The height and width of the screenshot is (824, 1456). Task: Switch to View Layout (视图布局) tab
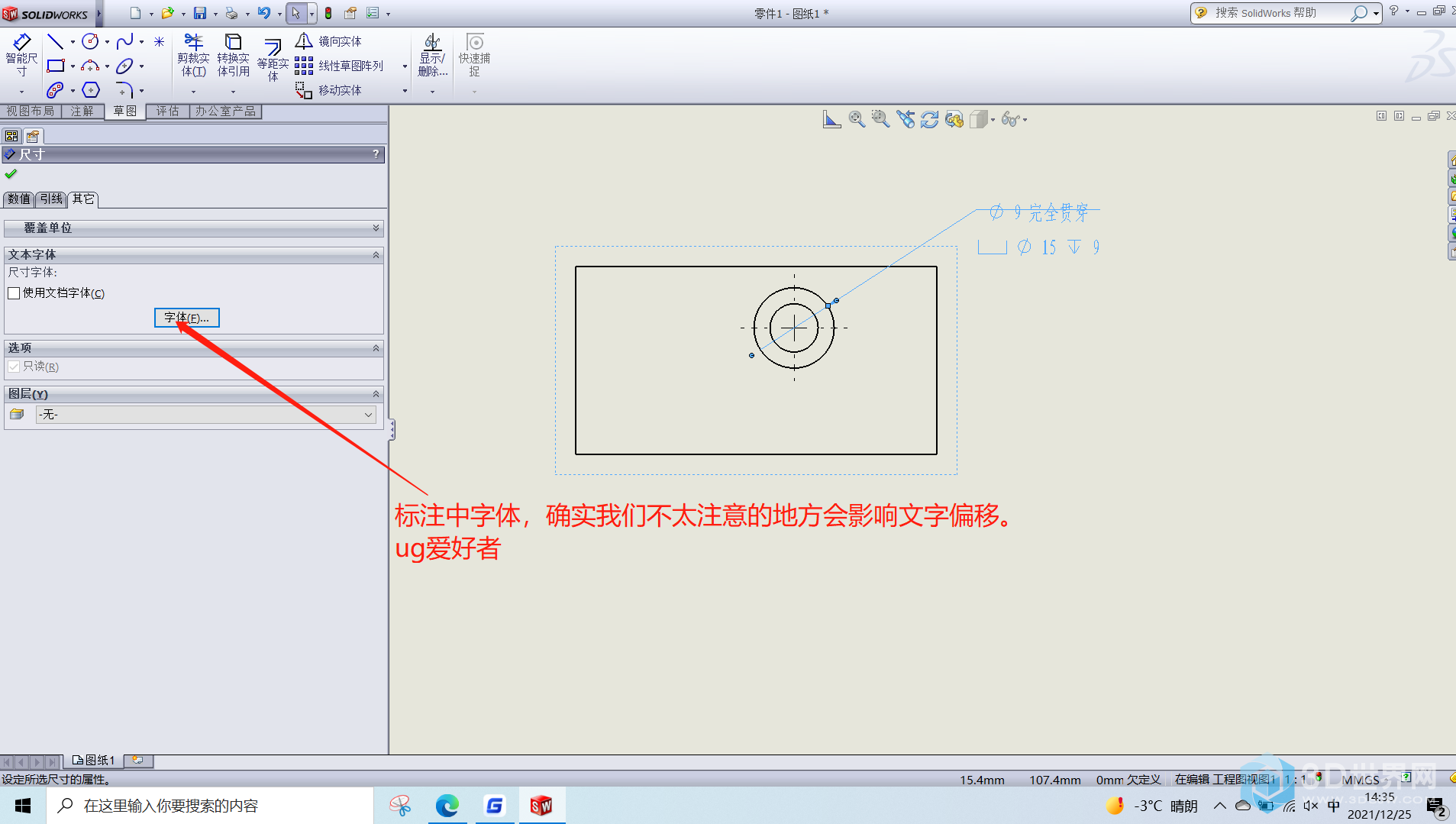coord(31,111)
